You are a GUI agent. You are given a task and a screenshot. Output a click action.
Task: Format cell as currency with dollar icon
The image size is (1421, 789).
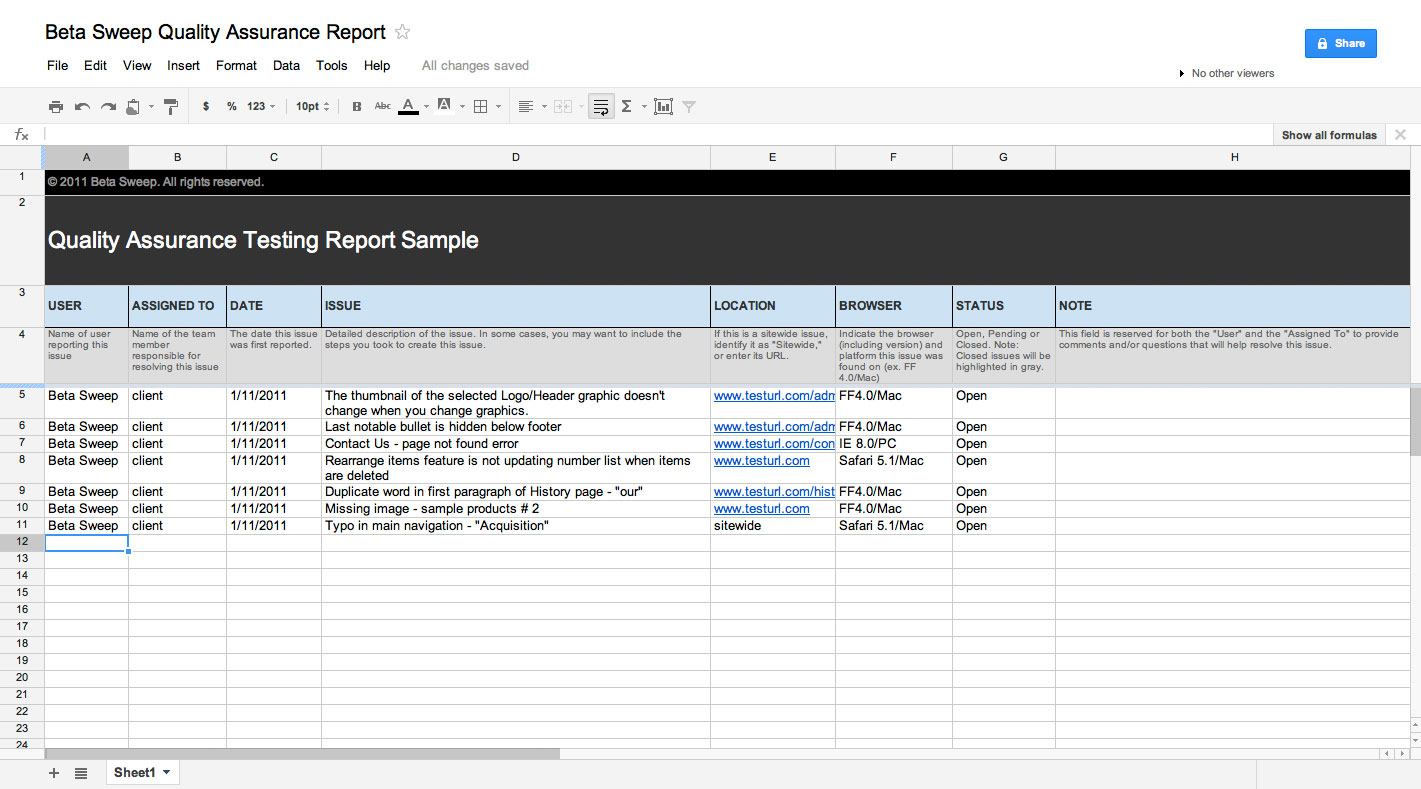tap(206, 106)
